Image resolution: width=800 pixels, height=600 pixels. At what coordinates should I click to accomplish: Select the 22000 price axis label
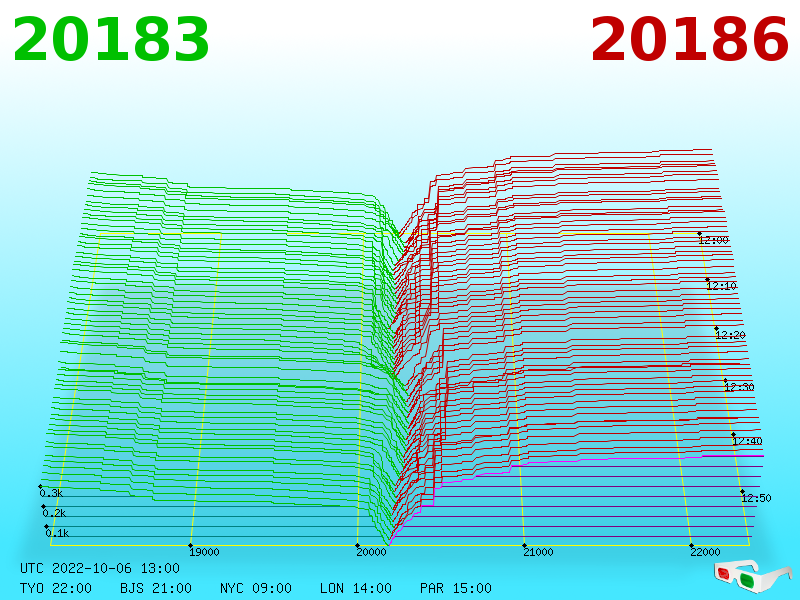coord(706,552)
